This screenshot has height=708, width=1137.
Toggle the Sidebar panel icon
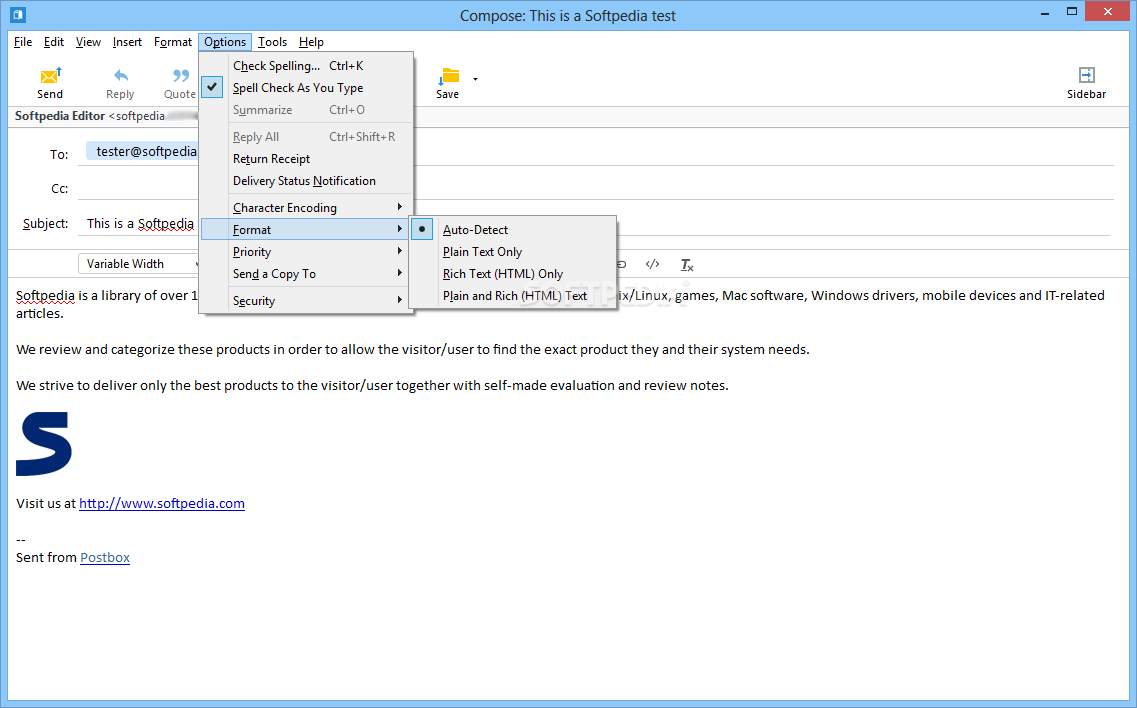(1086, 75)
